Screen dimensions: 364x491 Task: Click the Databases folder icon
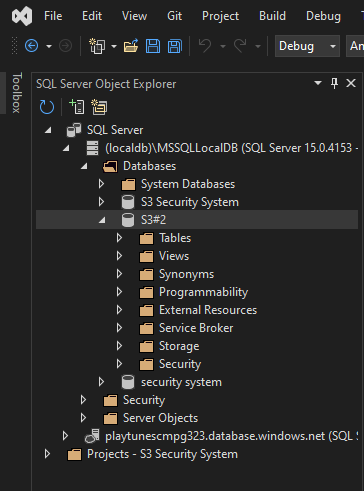(110, 166)
